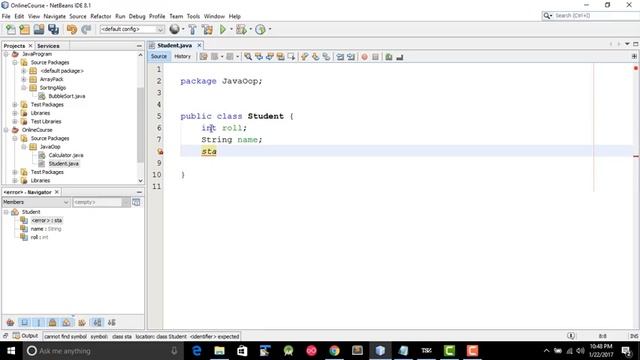Click the New File toolbar icon
This screenshot has height=360, width=640.
(11, 29)
